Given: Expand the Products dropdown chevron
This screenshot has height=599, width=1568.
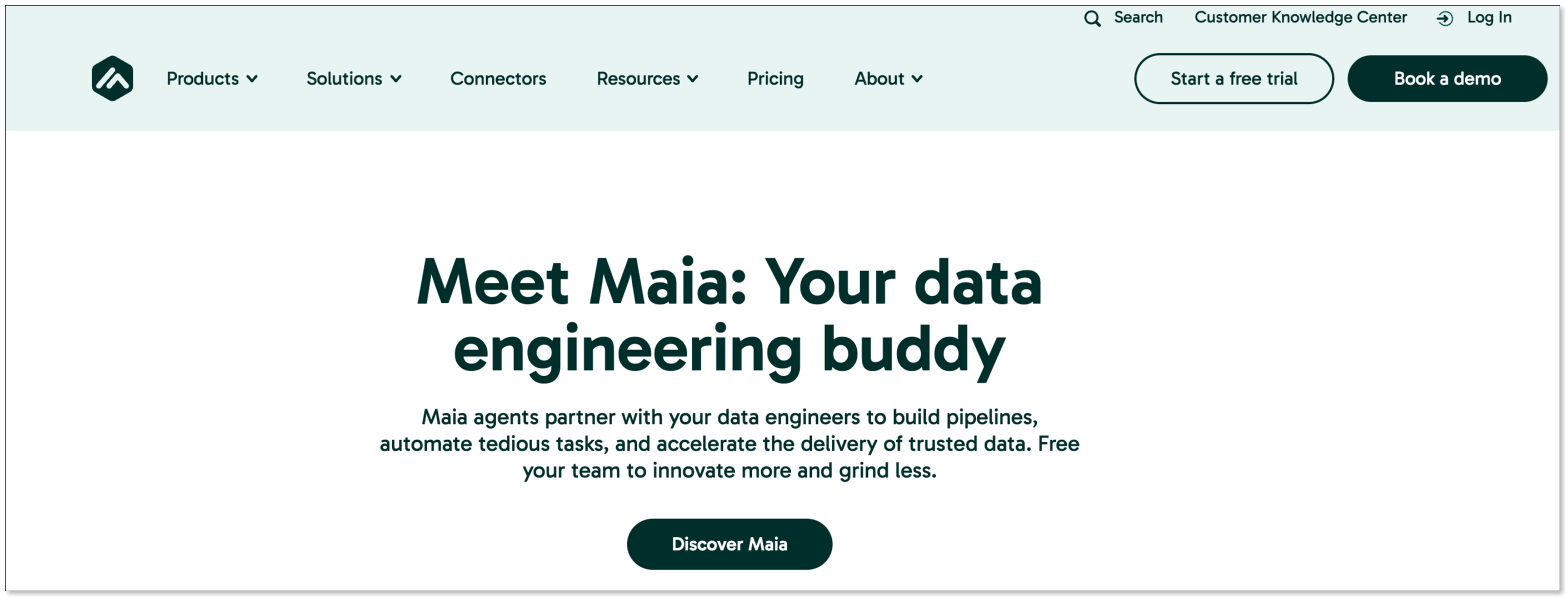Looking at the screenshot, I should 252,78.
